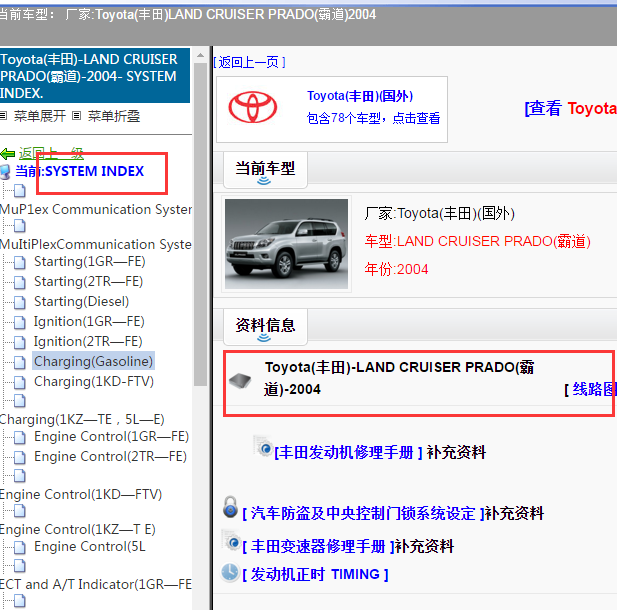
Task: Open Engine Control(1GR—FE) item
Action: coord(111,436)
